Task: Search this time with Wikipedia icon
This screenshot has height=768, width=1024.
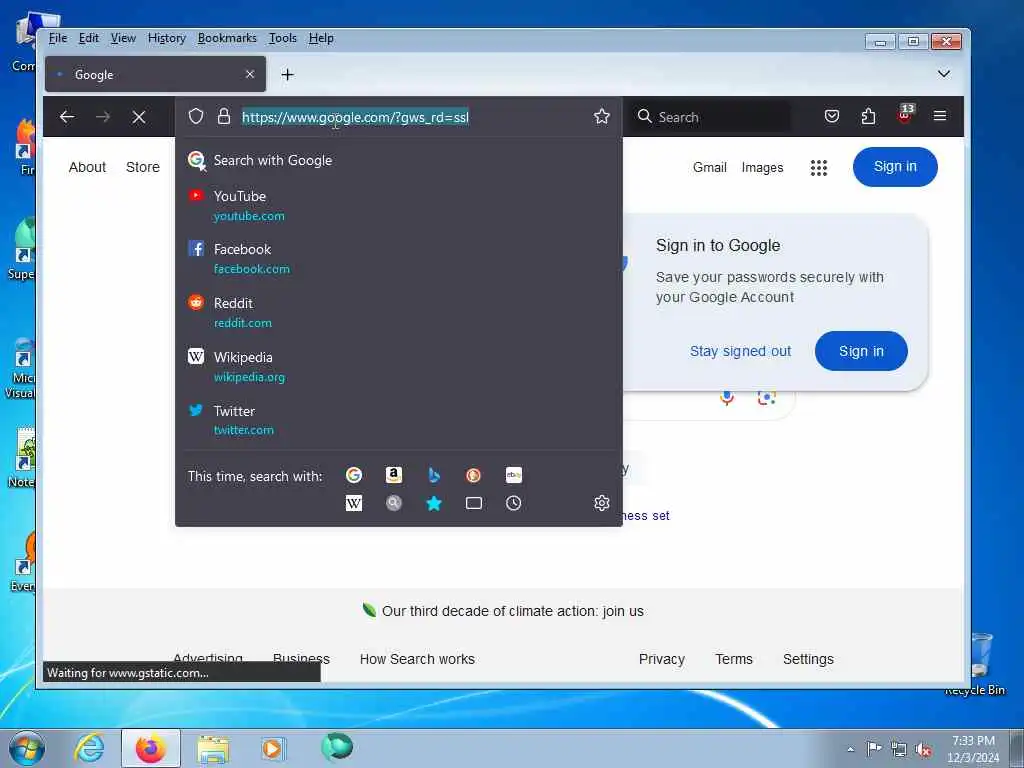Action: pyautogui.click(x=354, y=503)
